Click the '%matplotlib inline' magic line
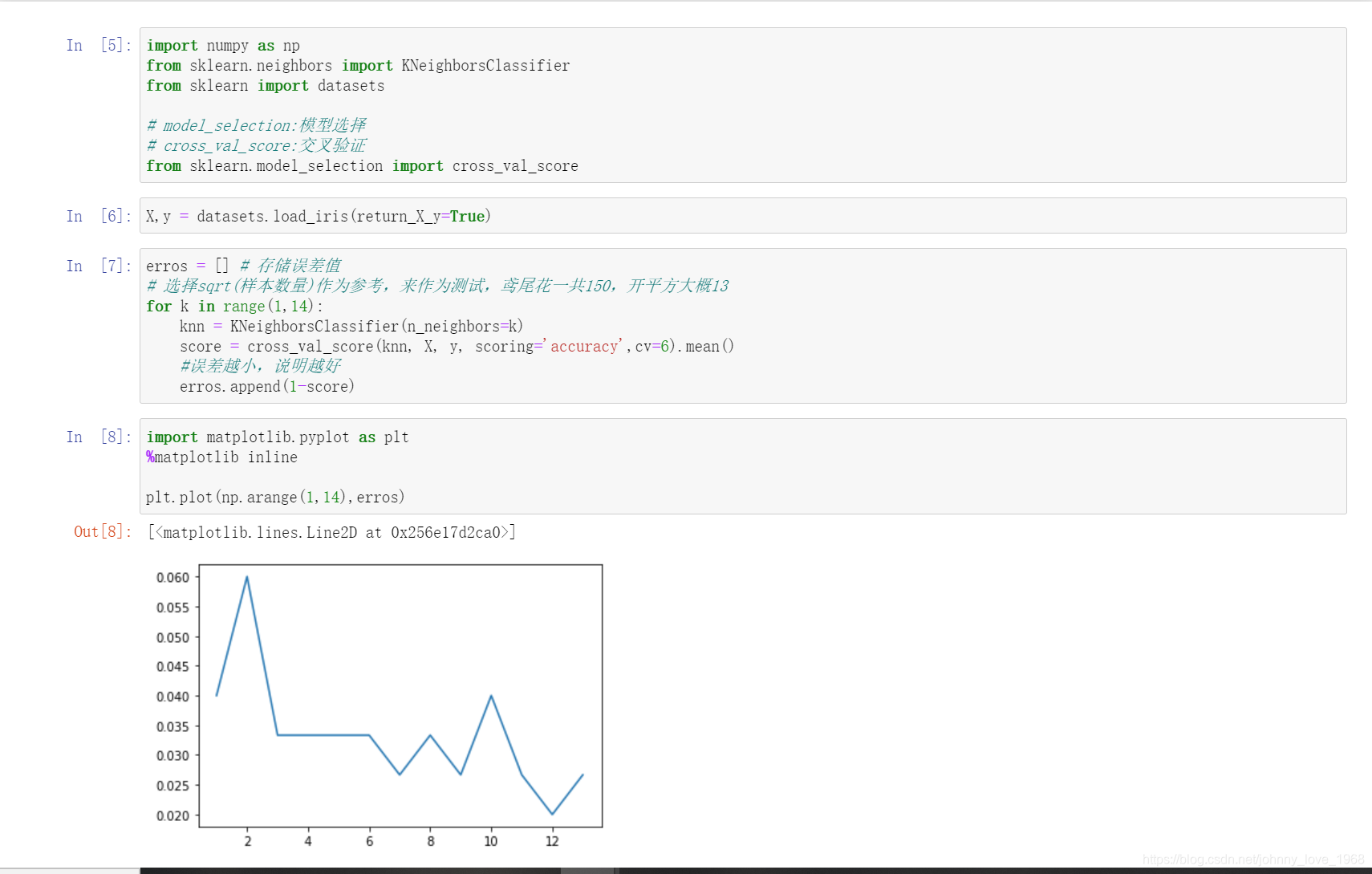 pos(222,457)
